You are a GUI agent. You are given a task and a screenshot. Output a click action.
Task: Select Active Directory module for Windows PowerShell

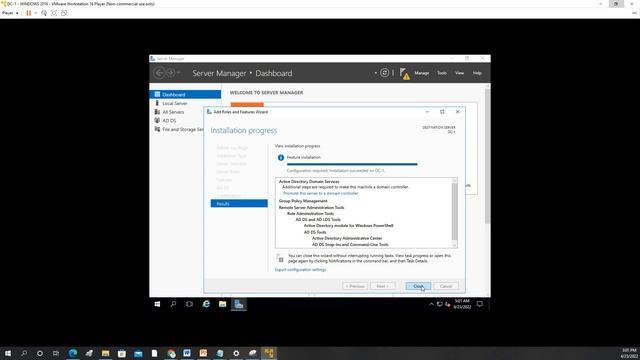pyautogui.click(x=349, y=226)
